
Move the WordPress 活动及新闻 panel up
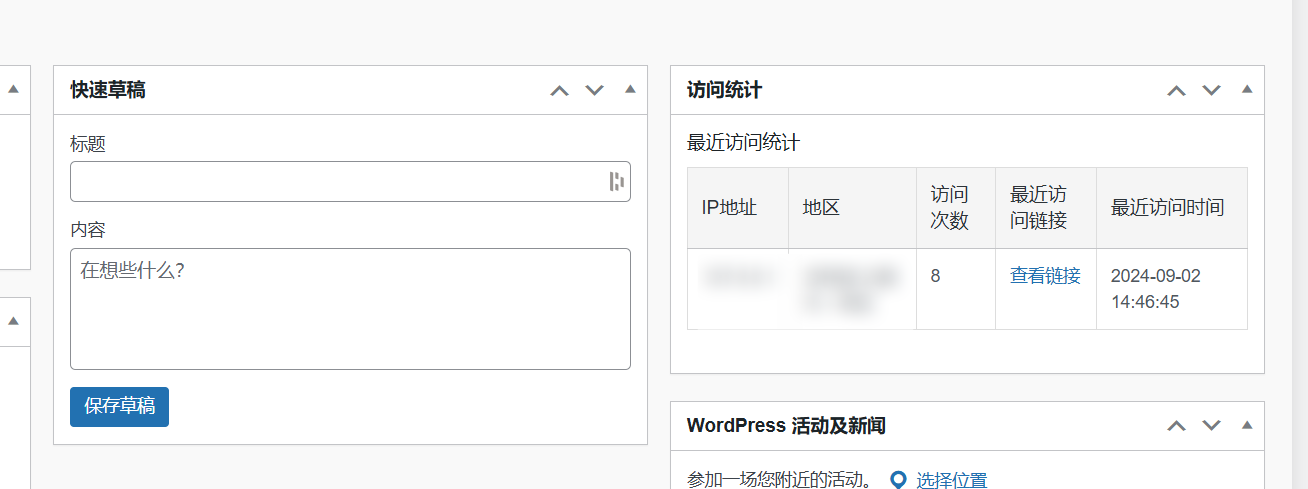1176,426
